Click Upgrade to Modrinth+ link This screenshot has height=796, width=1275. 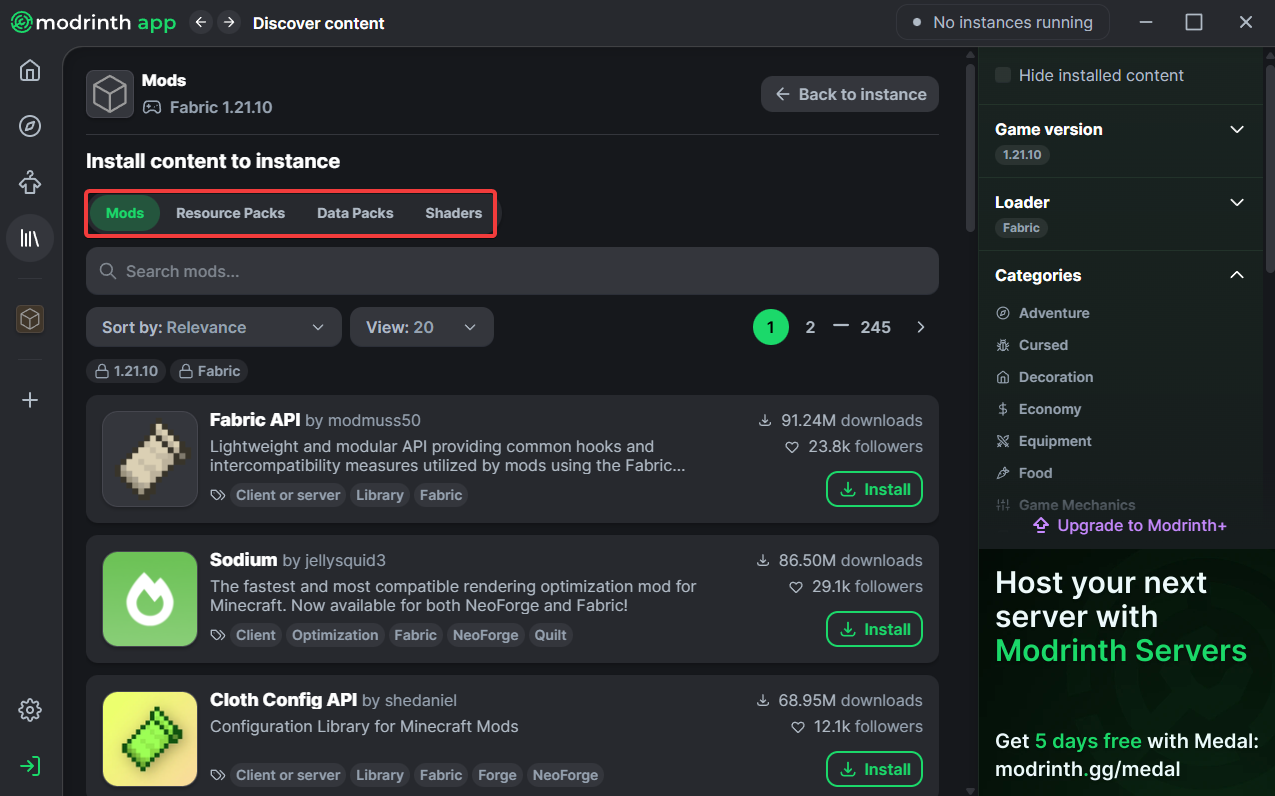coord(1130,525)
